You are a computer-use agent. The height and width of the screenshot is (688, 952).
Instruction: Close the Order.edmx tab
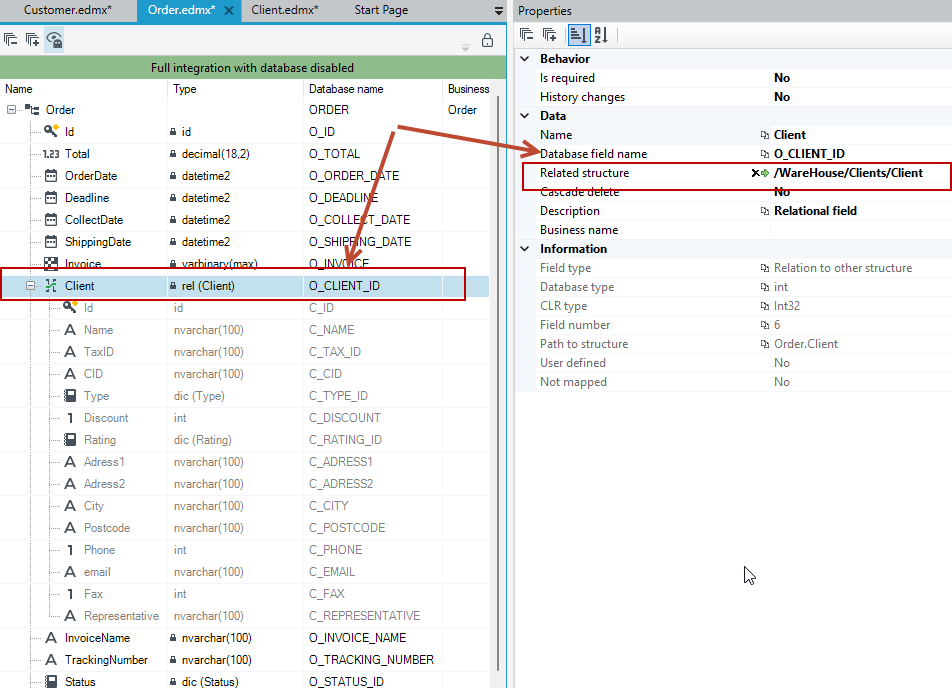coord(229,10)
